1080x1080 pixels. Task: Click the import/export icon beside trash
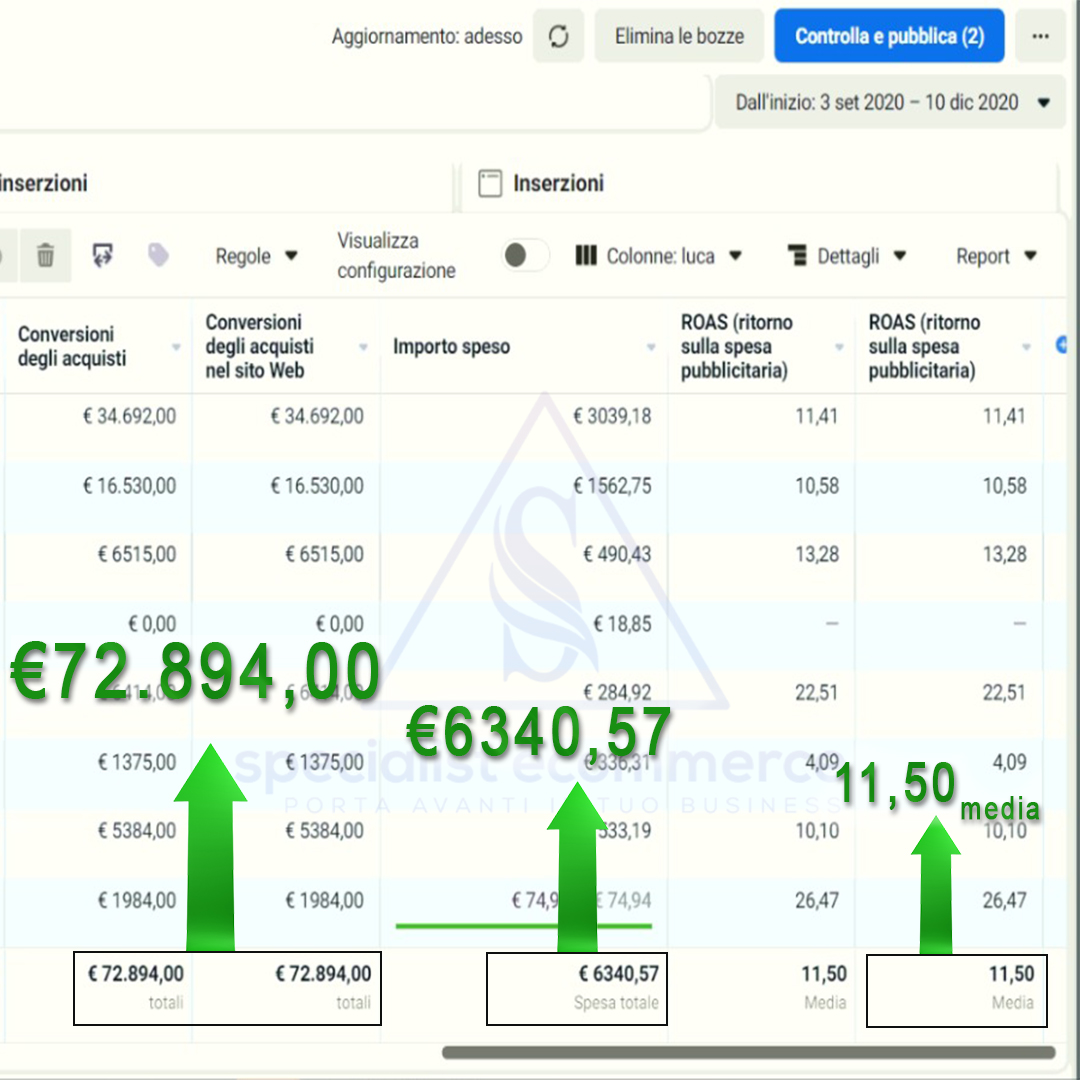pyautogui.click(x=102, y=256)
